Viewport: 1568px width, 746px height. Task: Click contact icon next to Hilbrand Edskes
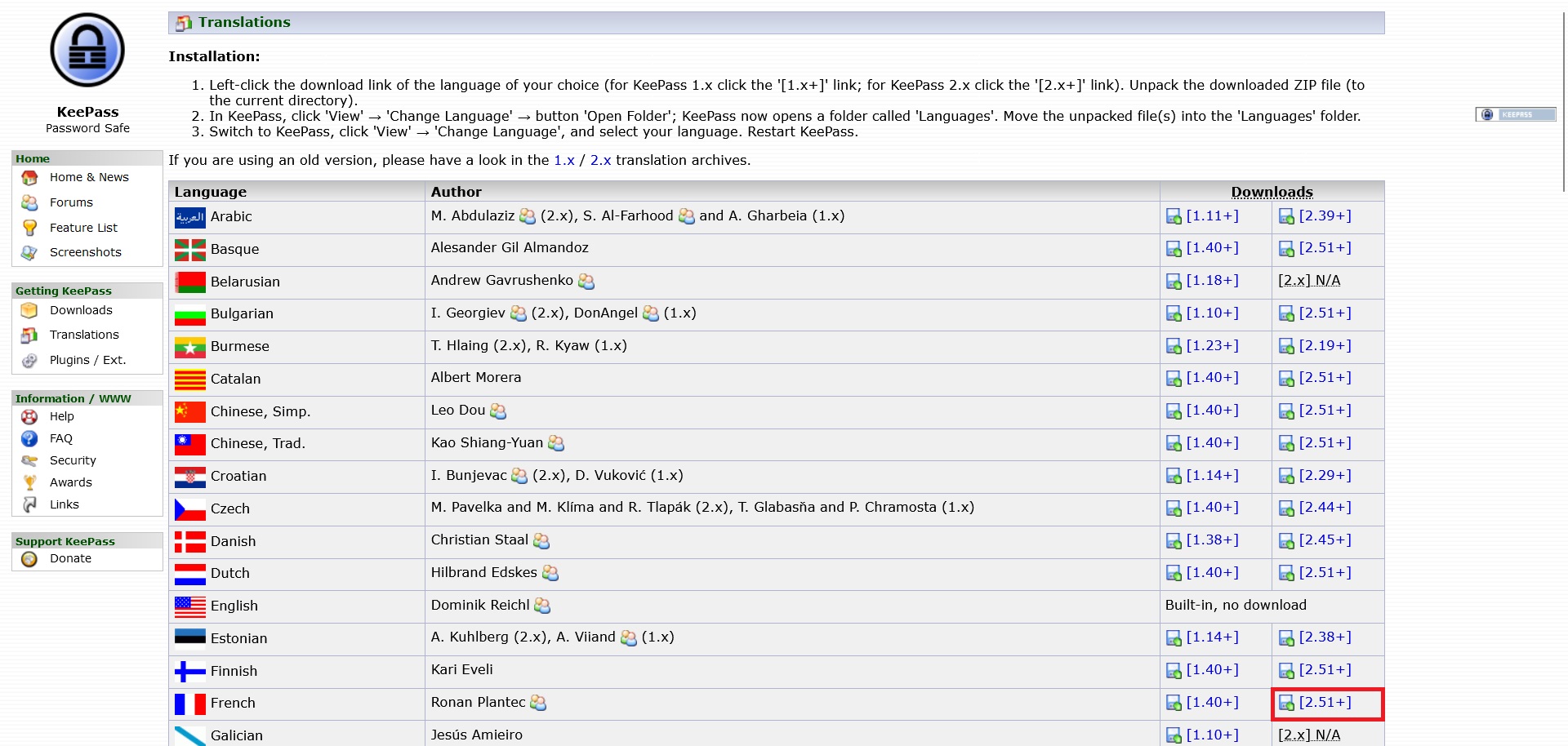coord(550,574)
